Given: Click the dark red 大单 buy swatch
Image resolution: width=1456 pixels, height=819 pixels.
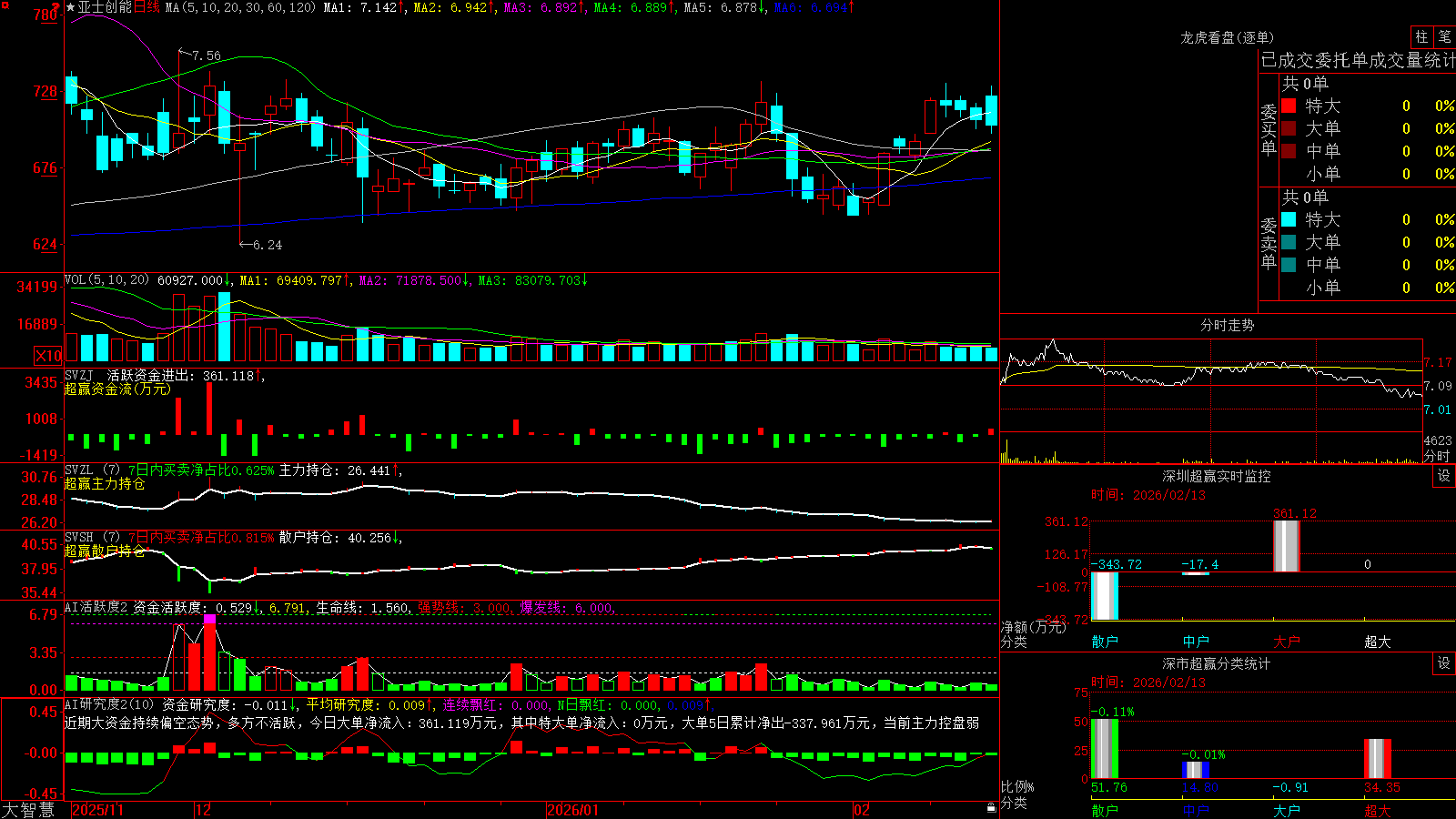Looking at the screenshot, I should click(1289, 128).
